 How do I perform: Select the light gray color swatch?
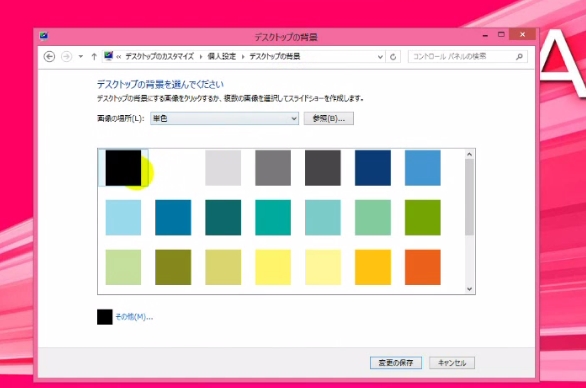tap(223, 168)
